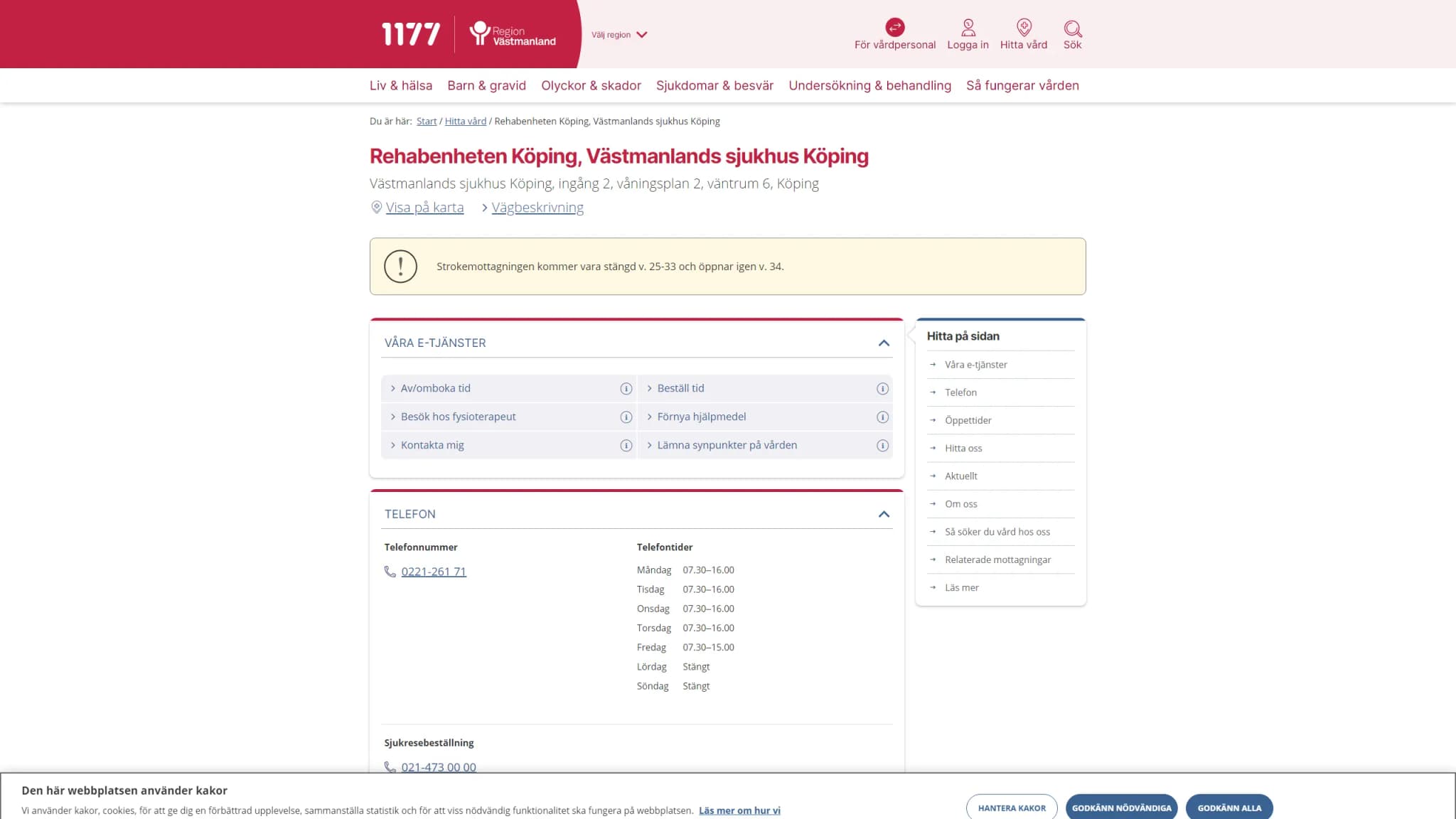The height and width of the screenshot is (819, 1456).
Task: Click the Sök magnifier icon
Action: point(1072,28)
